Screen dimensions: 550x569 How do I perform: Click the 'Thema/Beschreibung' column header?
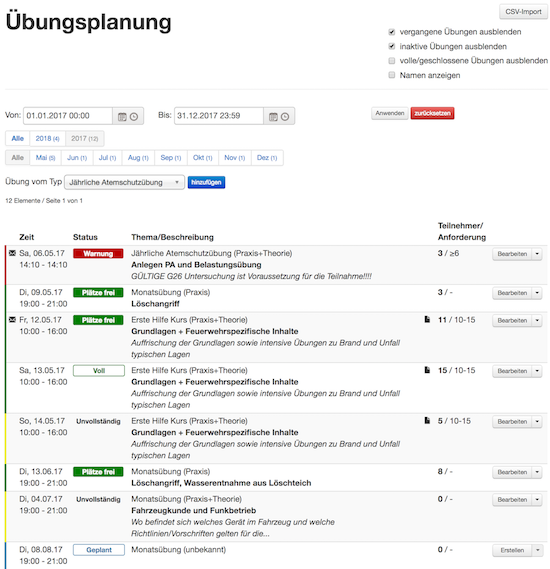tap(172, 237)
